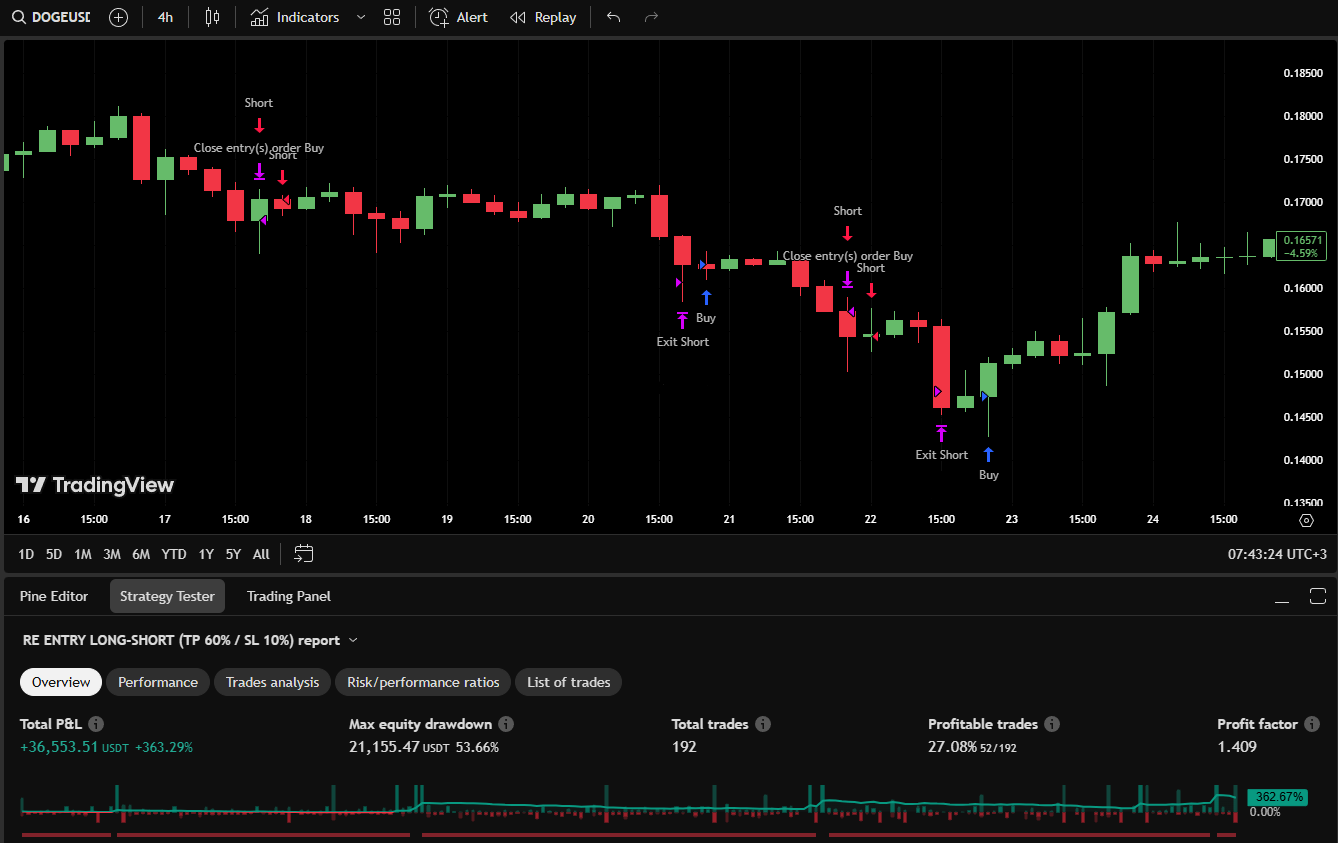Add a symbol with the plus icon
Image resolution: width=1338 pixels, height=843 pixels.
[118, 17]
